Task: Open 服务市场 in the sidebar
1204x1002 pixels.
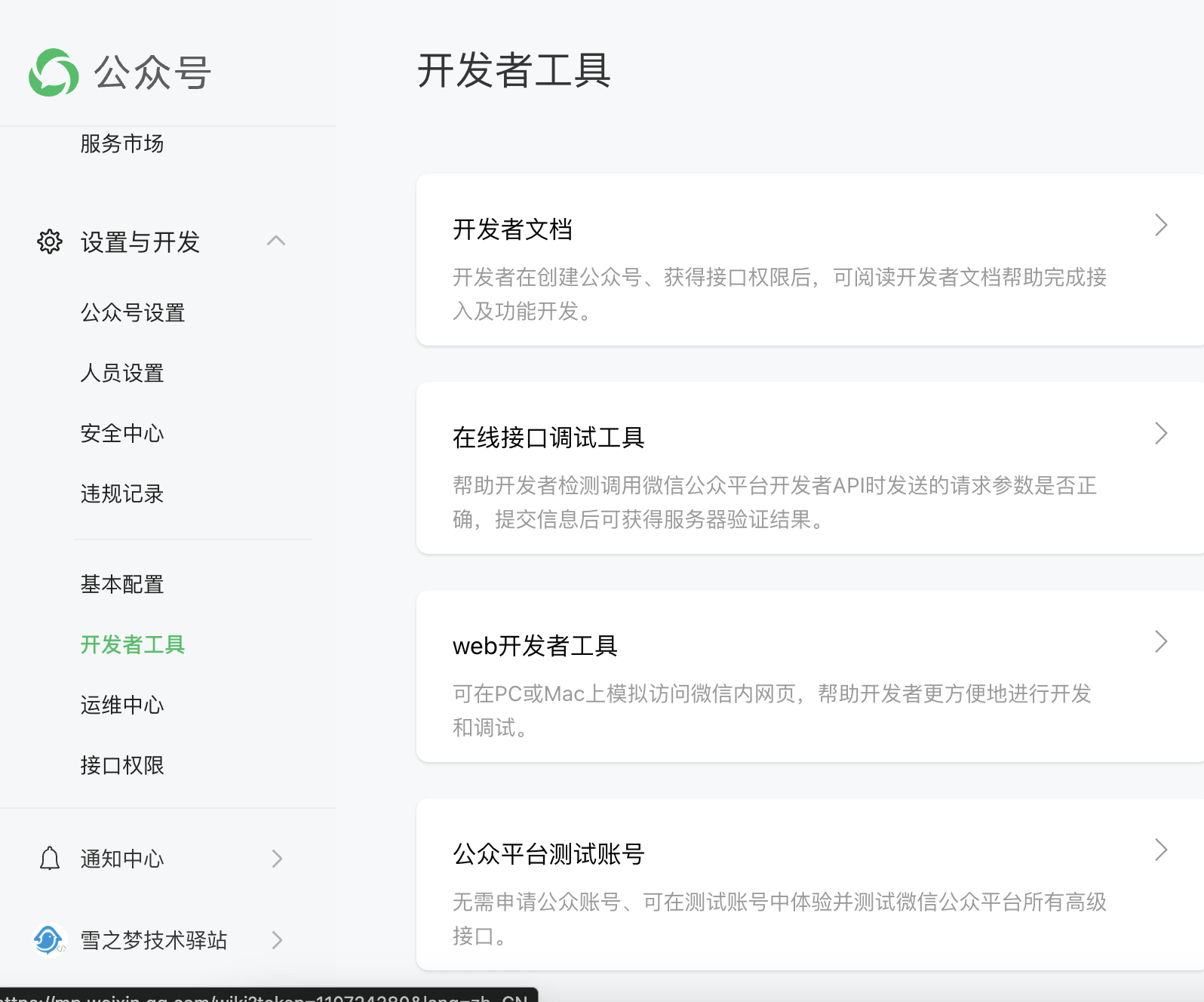Action: tap(122, 143)
